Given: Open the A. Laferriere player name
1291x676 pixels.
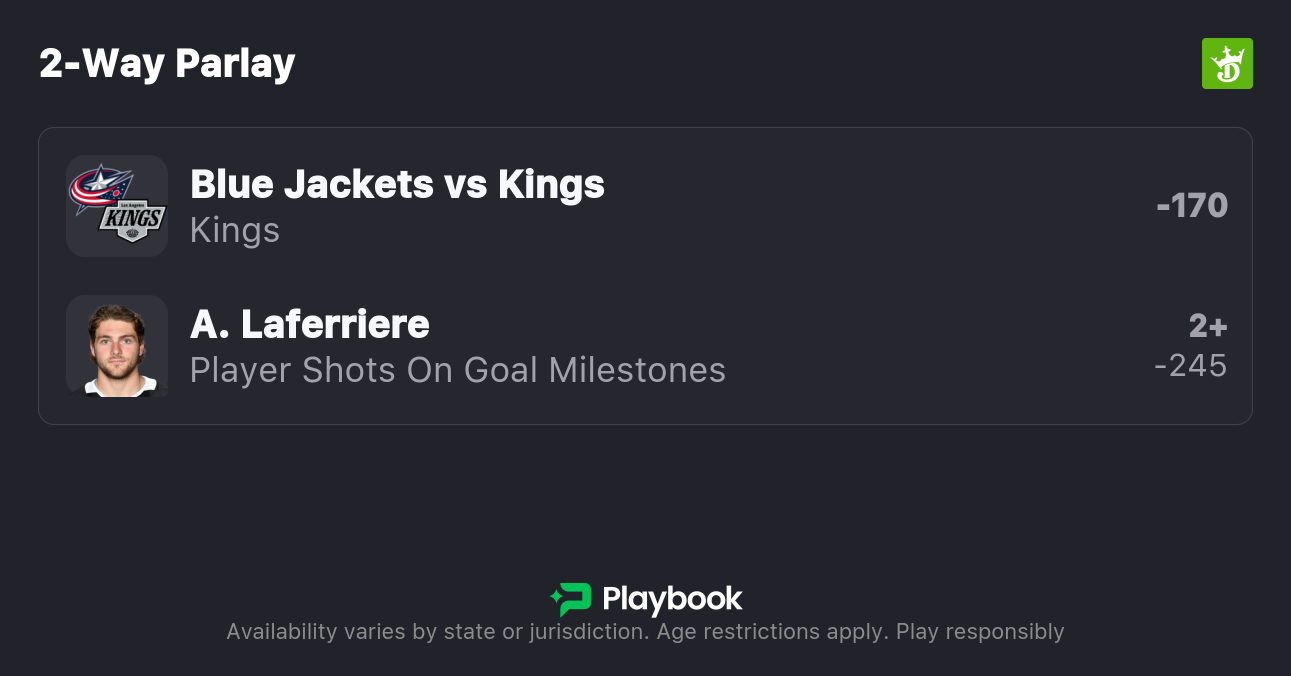Looking at the screenshot, I should tap(310, 324).
